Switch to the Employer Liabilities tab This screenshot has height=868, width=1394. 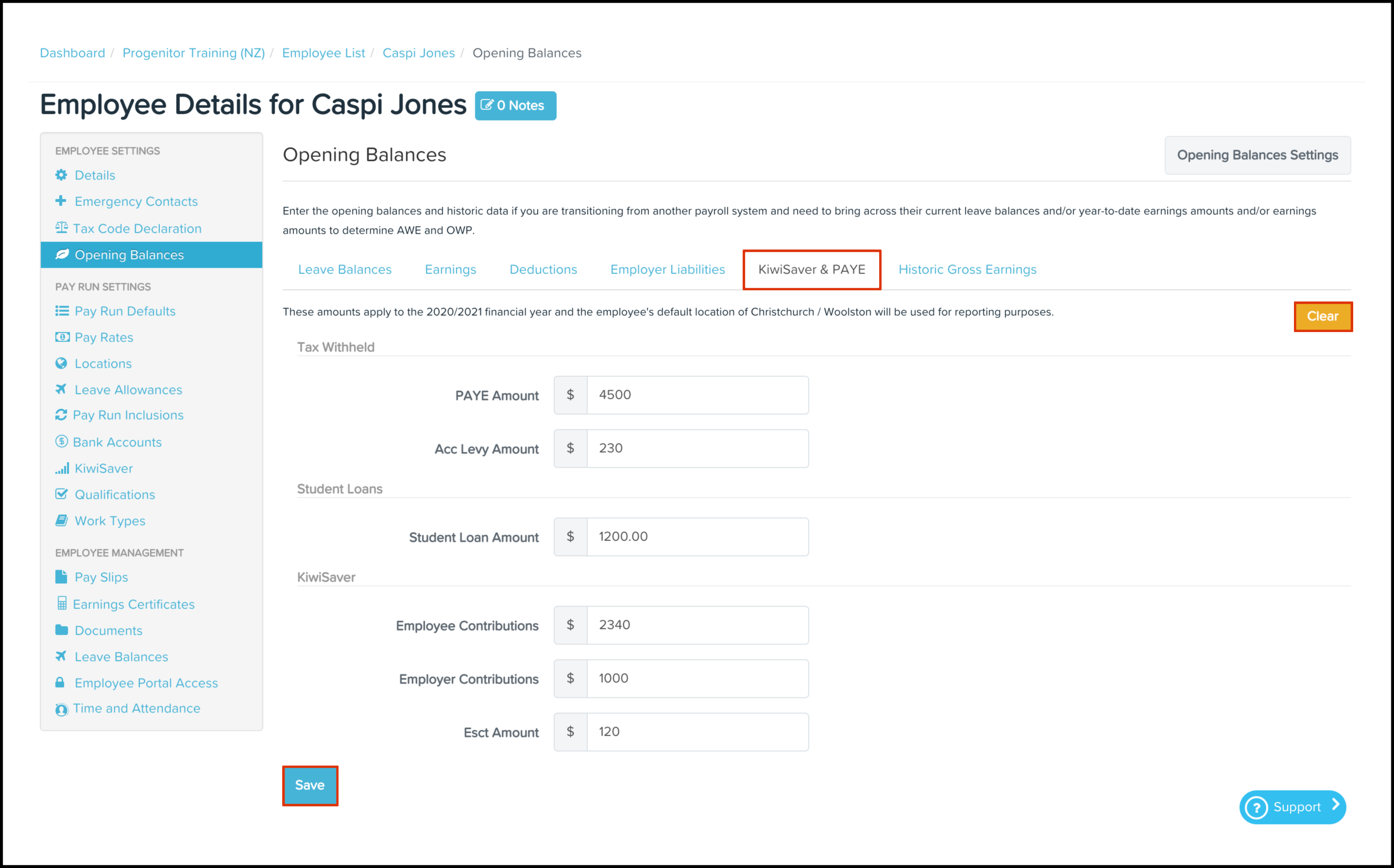pos(667,269)
